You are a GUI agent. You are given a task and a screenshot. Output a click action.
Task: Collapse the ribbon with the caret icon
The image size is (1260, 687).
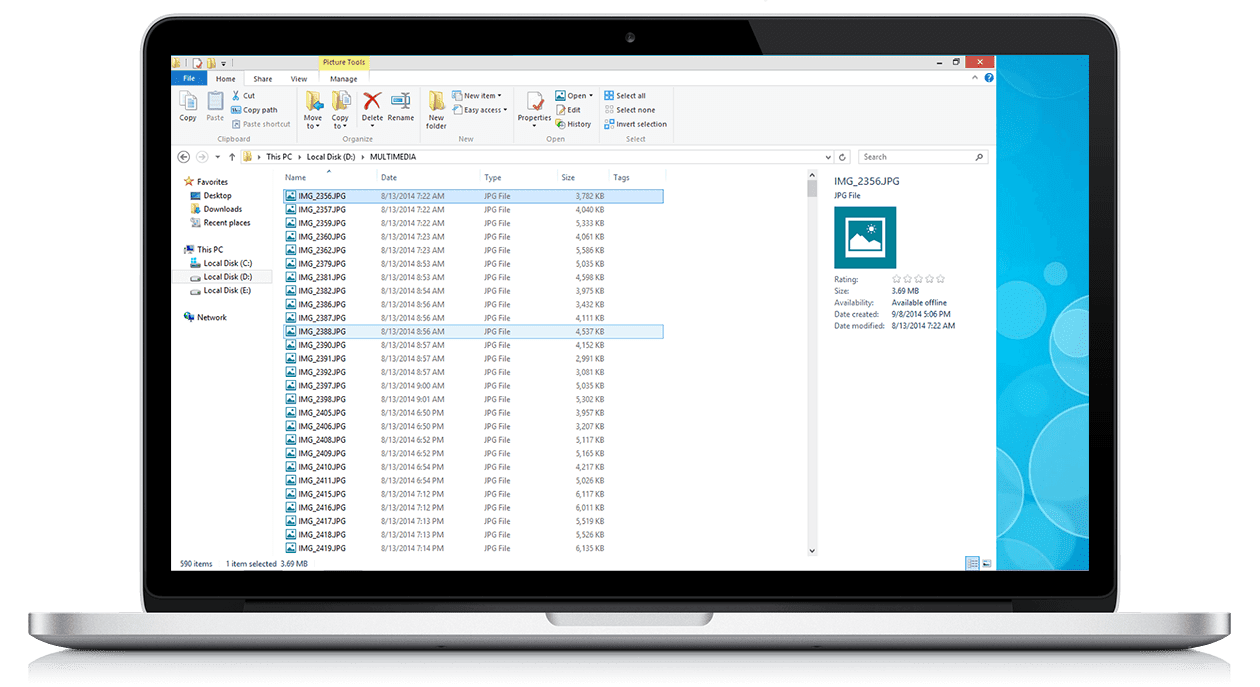point(977,78)
